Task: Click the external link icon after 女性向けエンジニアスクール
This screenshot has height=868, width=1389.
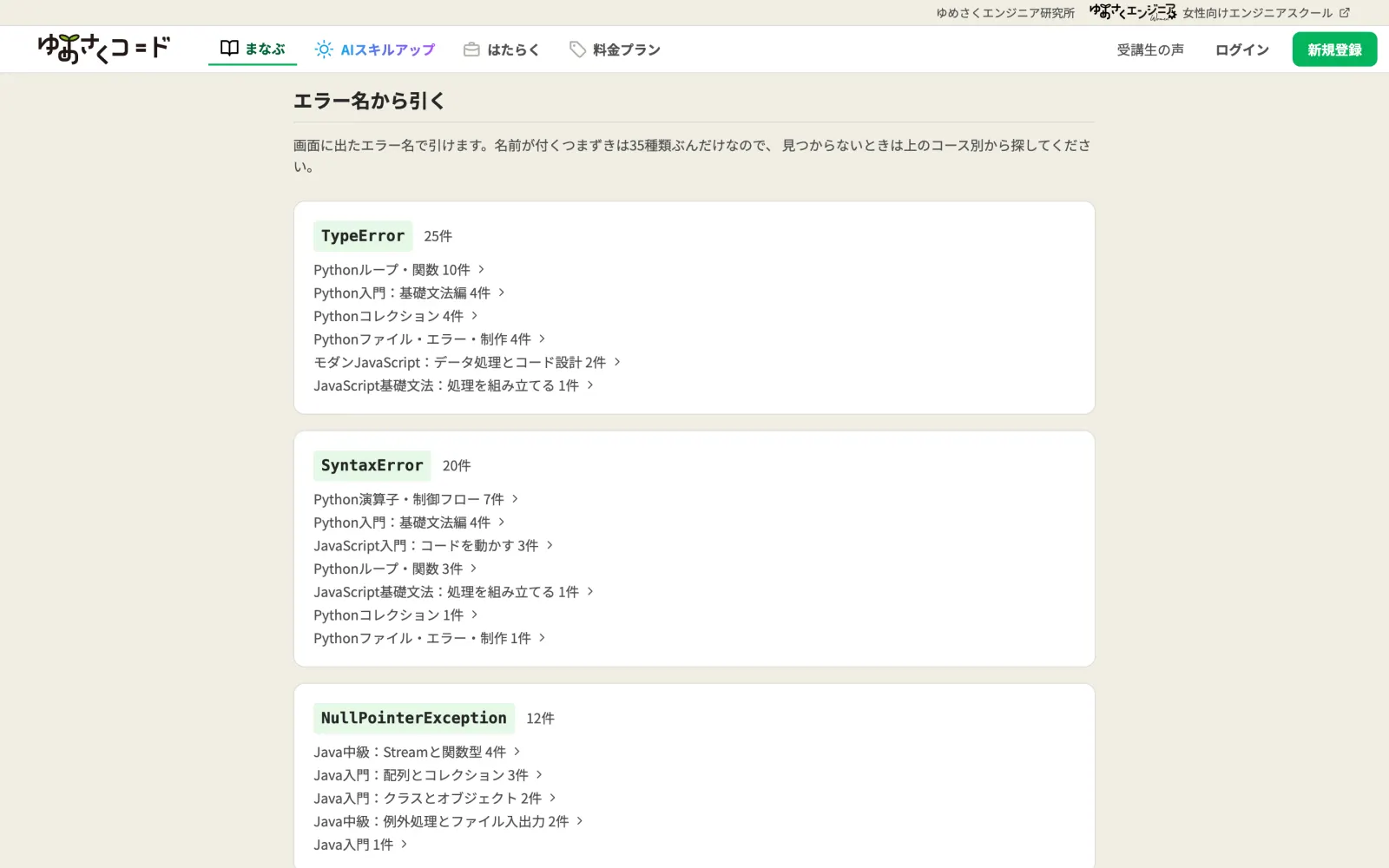Action: 1345,13
